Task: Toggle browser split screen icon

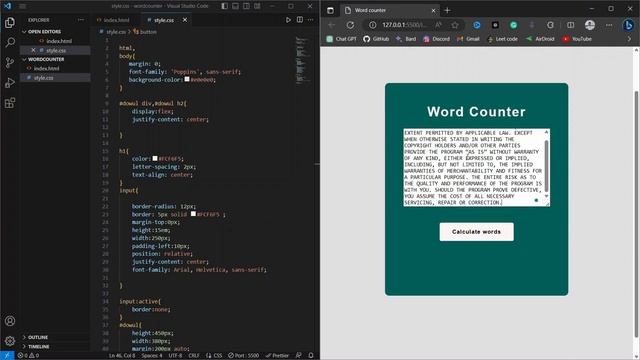Action: coord(571,25)
